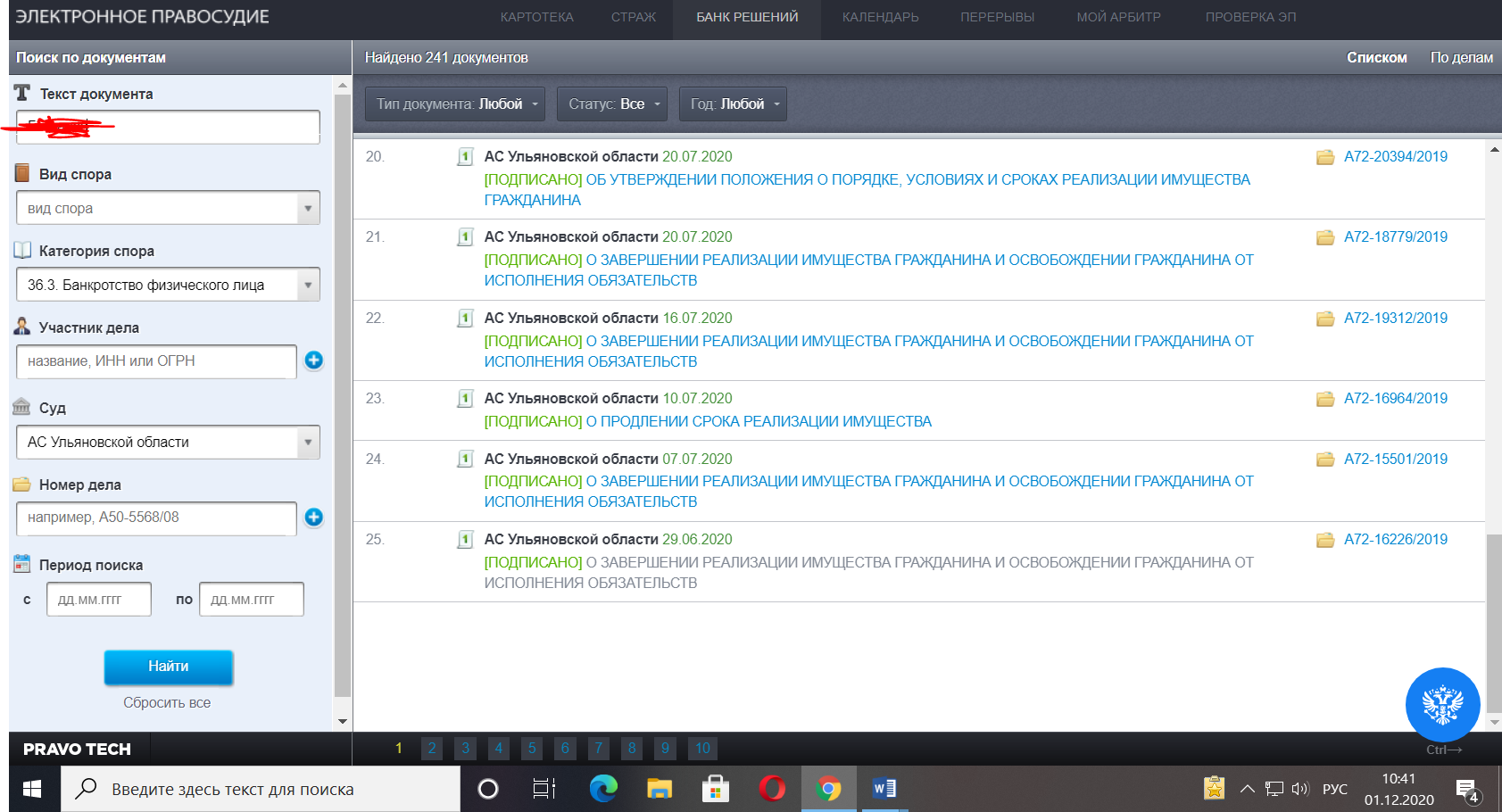
Task: Switch results view to По делам
Action: tap(1461, 57)
